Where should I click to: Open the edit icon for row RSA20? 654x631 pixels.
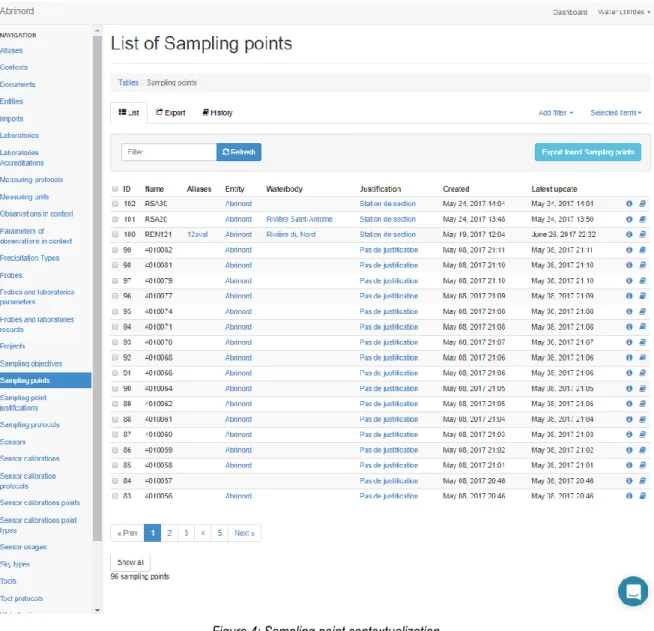(x=642, y=219)
